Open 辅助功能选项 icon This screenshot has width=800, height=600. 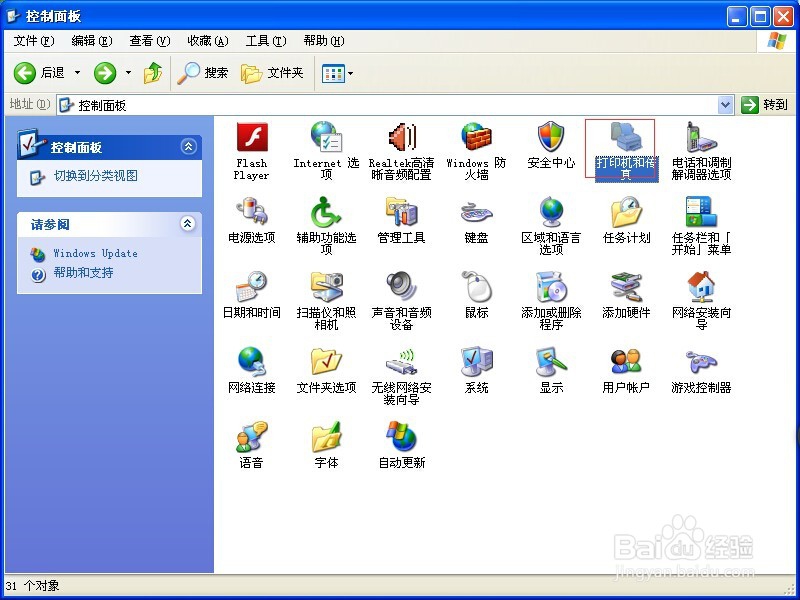(327, 212)
